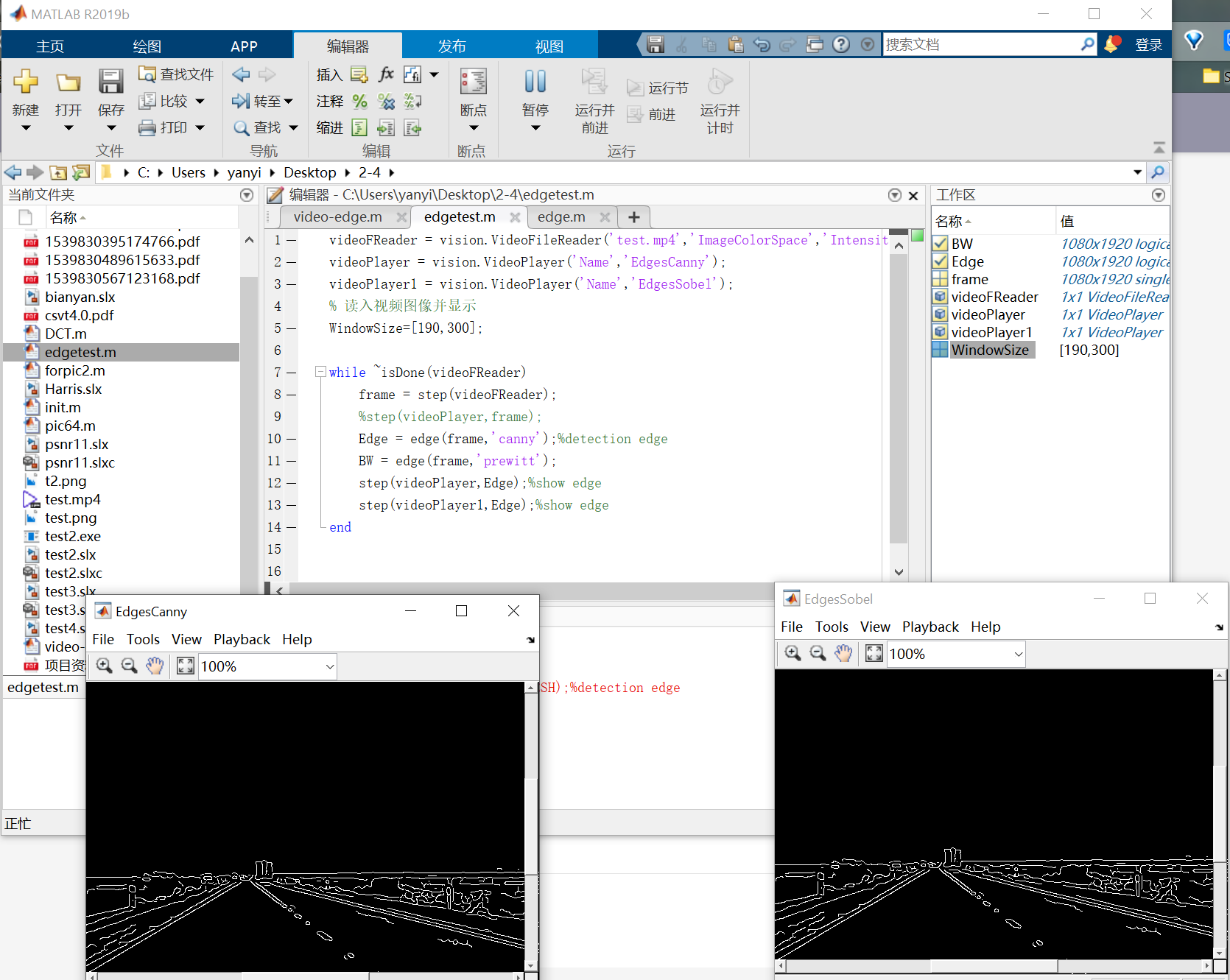Click the EdgesCanny vertical scrollbar
This screenshot has width=1230, height=980.
pyautogui.click(x=531, y=826)
